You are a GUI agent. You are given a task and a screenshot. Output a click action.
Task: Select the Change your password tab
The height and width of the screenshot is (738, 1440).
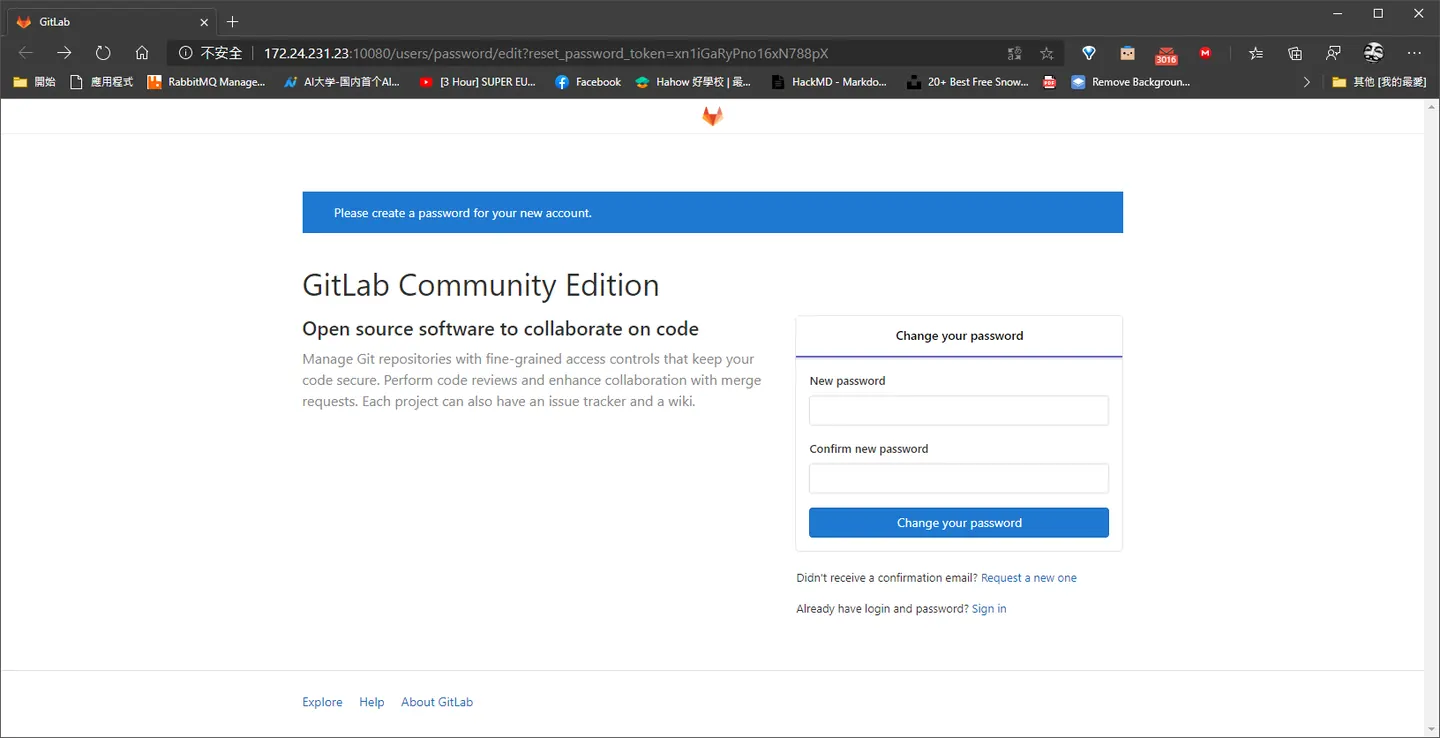pos(959,336)
